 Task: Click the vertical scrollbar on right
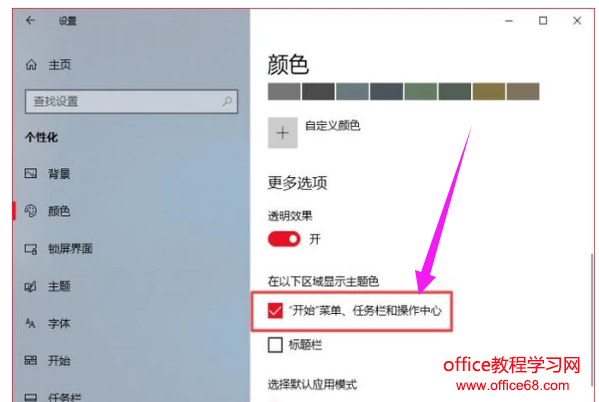click(592, 317)
